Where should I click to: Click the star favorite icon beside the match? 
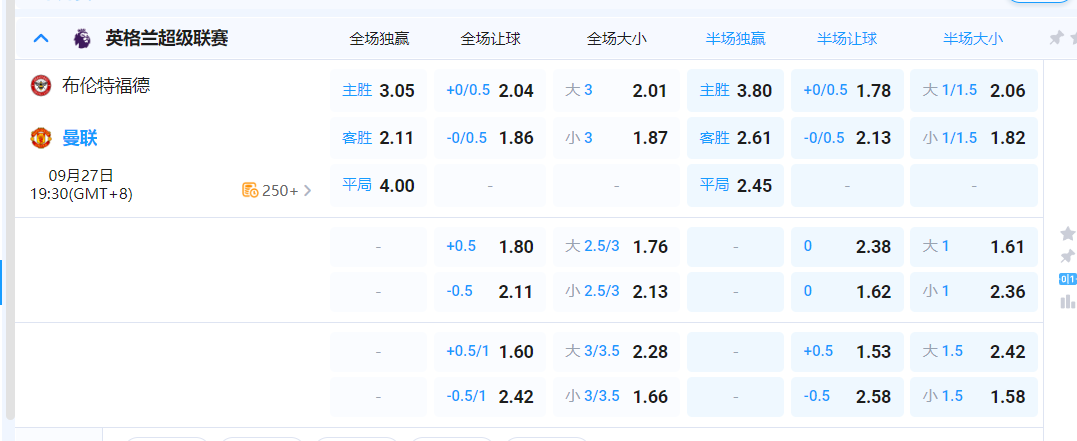click(x=1067, y=233)
